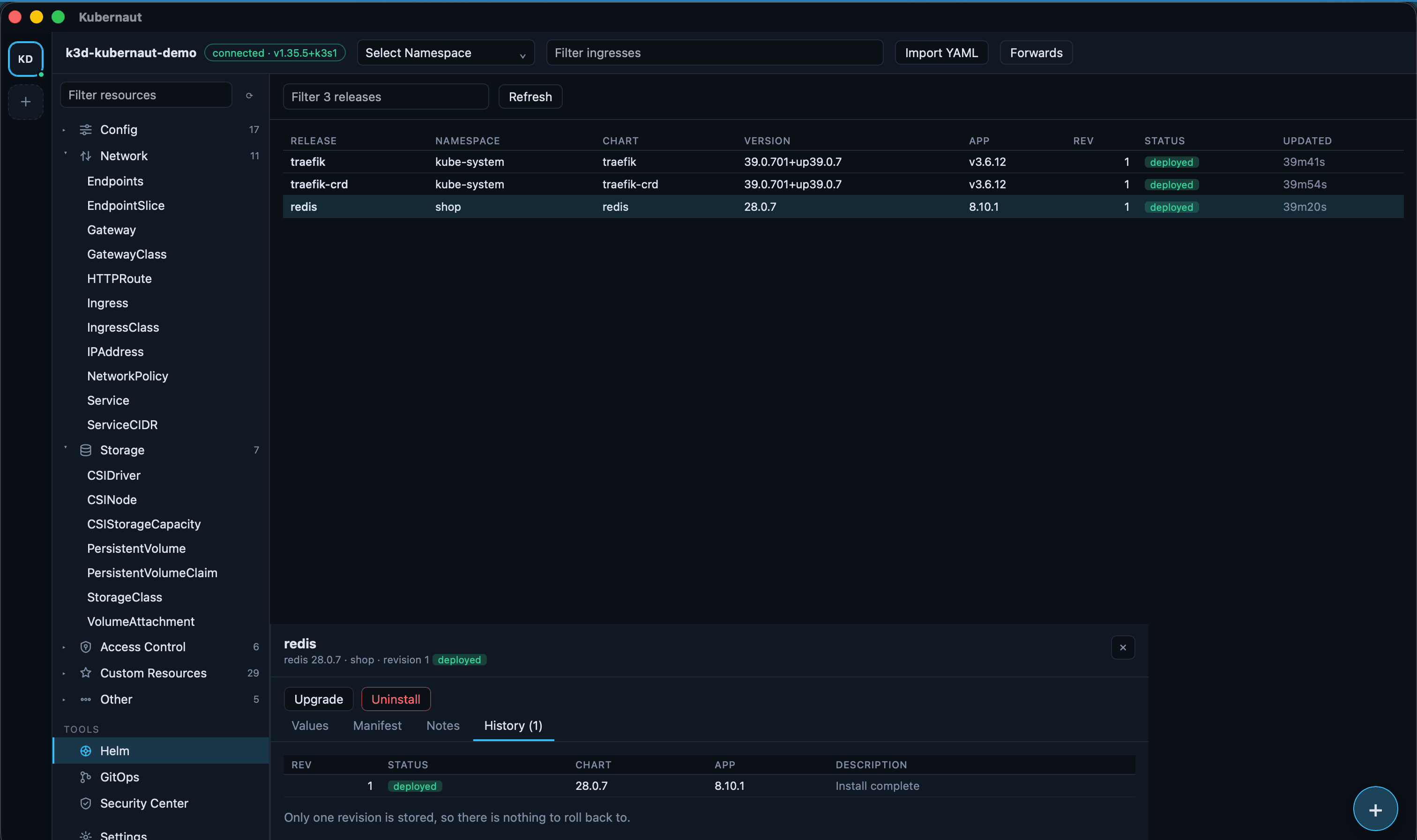The image size is (1417, 840).
Task: Refresh the Helm releases list
Action: [530, 97]
